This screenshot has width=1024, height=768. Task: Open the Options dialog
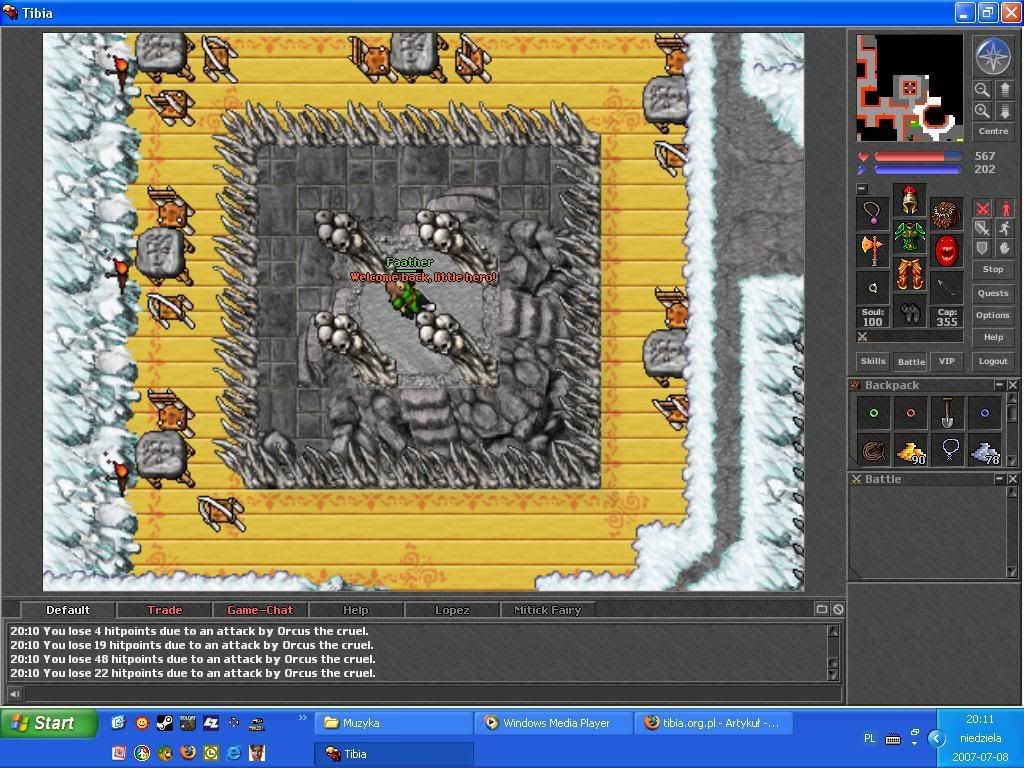tap(993, 315)
